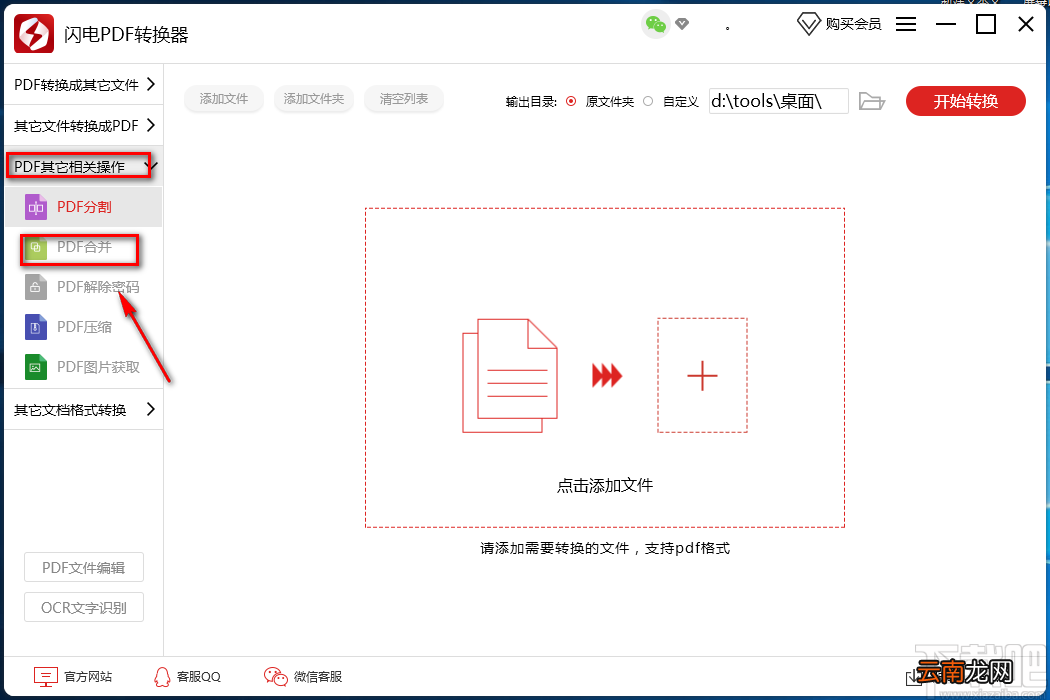
Task: Click the diamond membership icon
Action: coord(808,25)
